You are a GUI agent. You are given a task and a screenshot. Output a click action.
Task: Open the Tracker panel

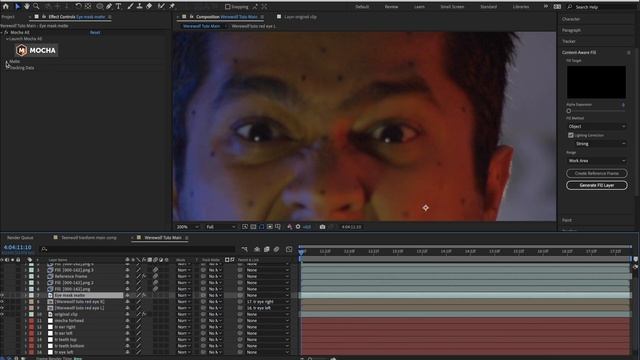[569, 41]
